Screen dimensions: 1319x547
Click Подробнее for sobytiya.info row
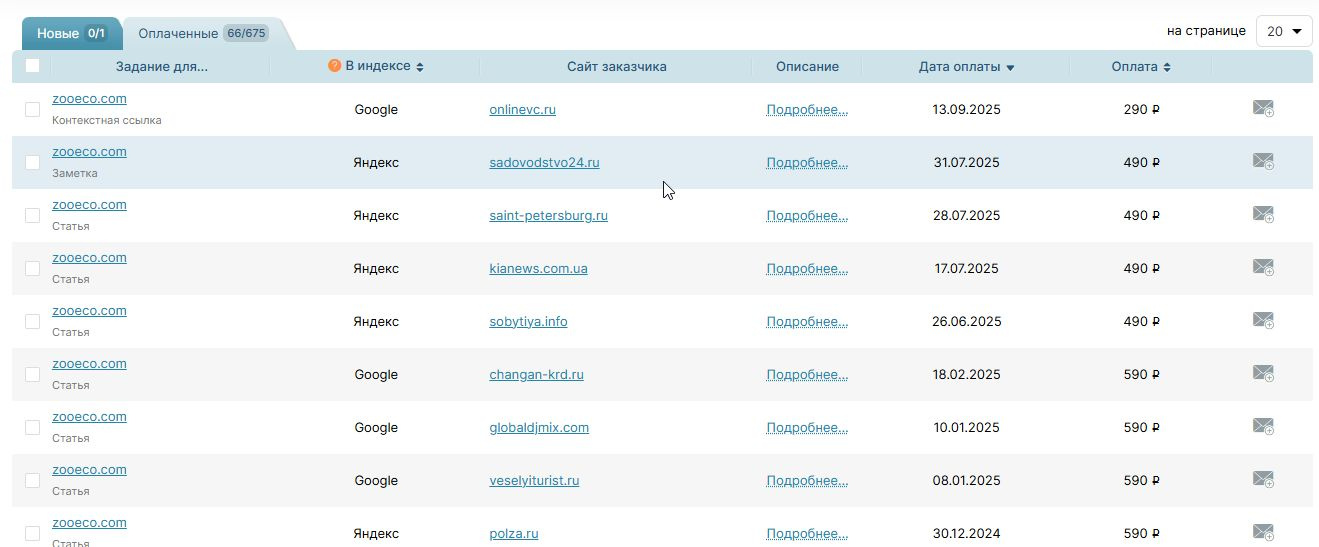[807, 321]
